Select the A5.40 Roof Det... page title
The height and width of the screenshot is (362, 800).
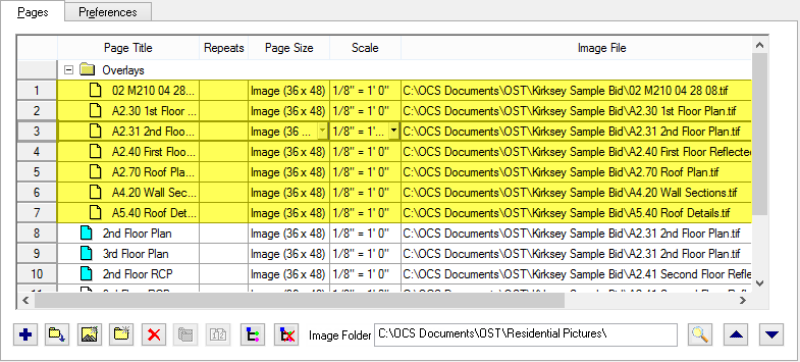point(154,213)
